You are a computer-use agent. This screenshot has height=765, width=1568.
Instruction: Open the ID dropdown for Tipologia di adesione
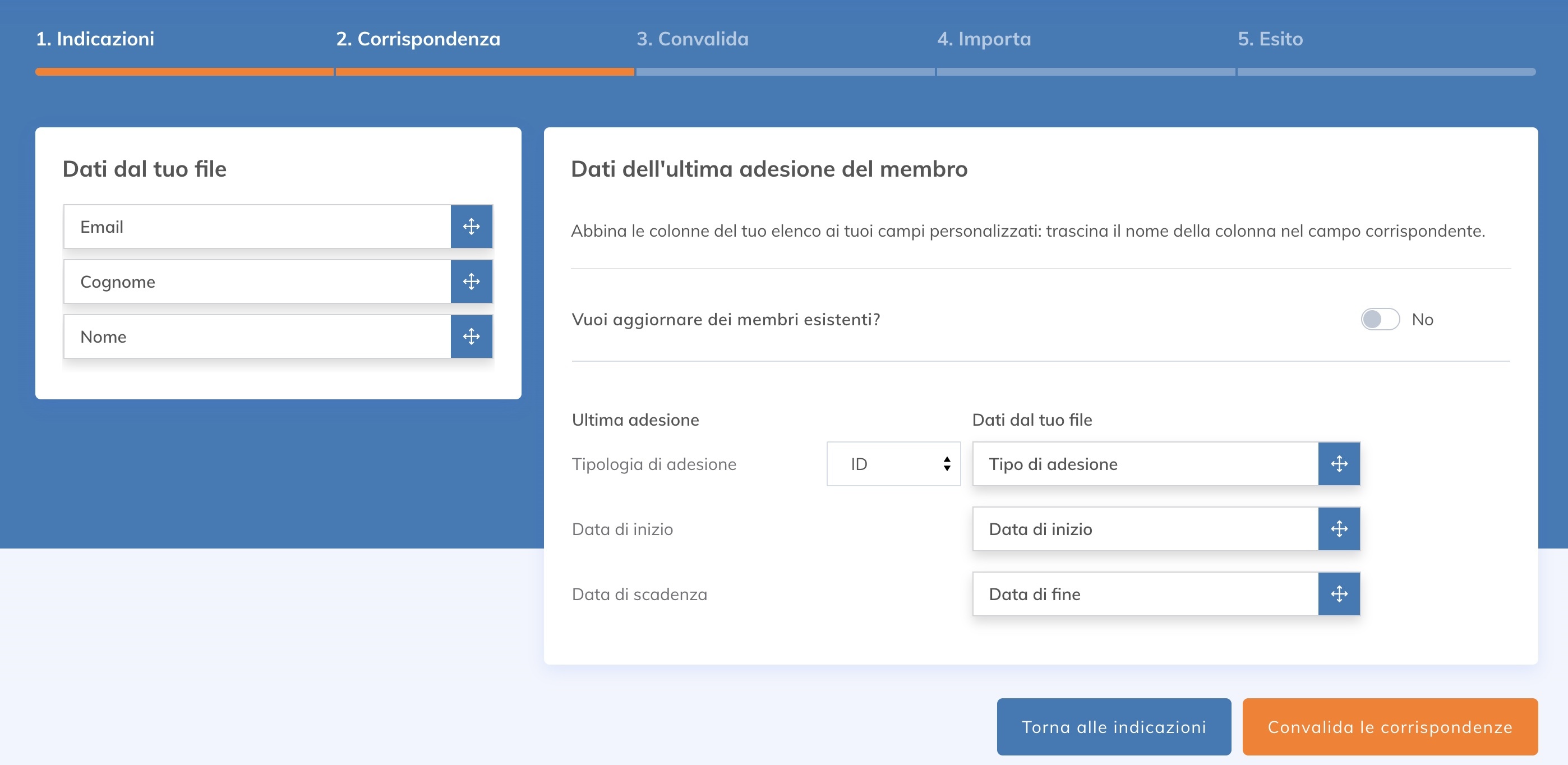pyautogui.click(x=893, y=464)
